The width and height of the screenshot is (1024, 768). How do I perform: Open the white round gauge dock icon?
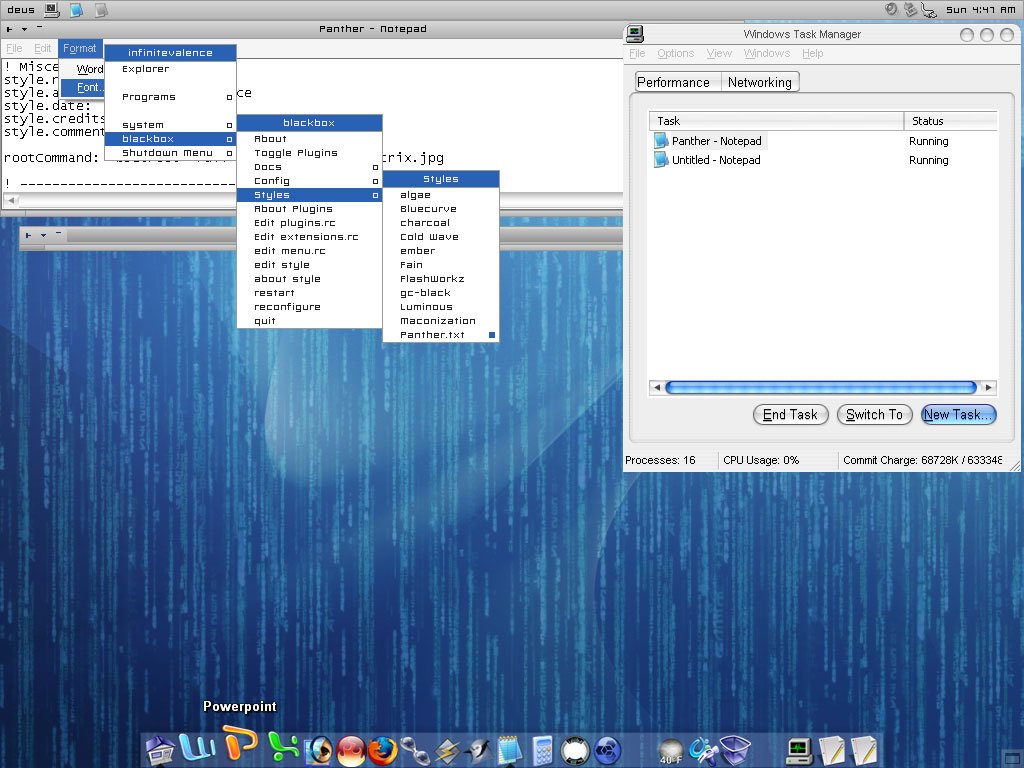[575, 750]
